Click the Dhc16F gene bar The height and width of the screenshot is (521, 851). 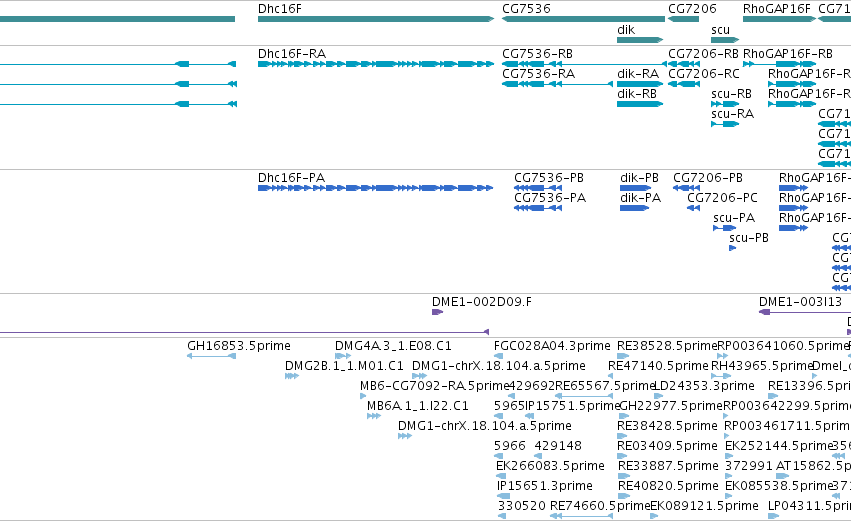tap(376, 19)
